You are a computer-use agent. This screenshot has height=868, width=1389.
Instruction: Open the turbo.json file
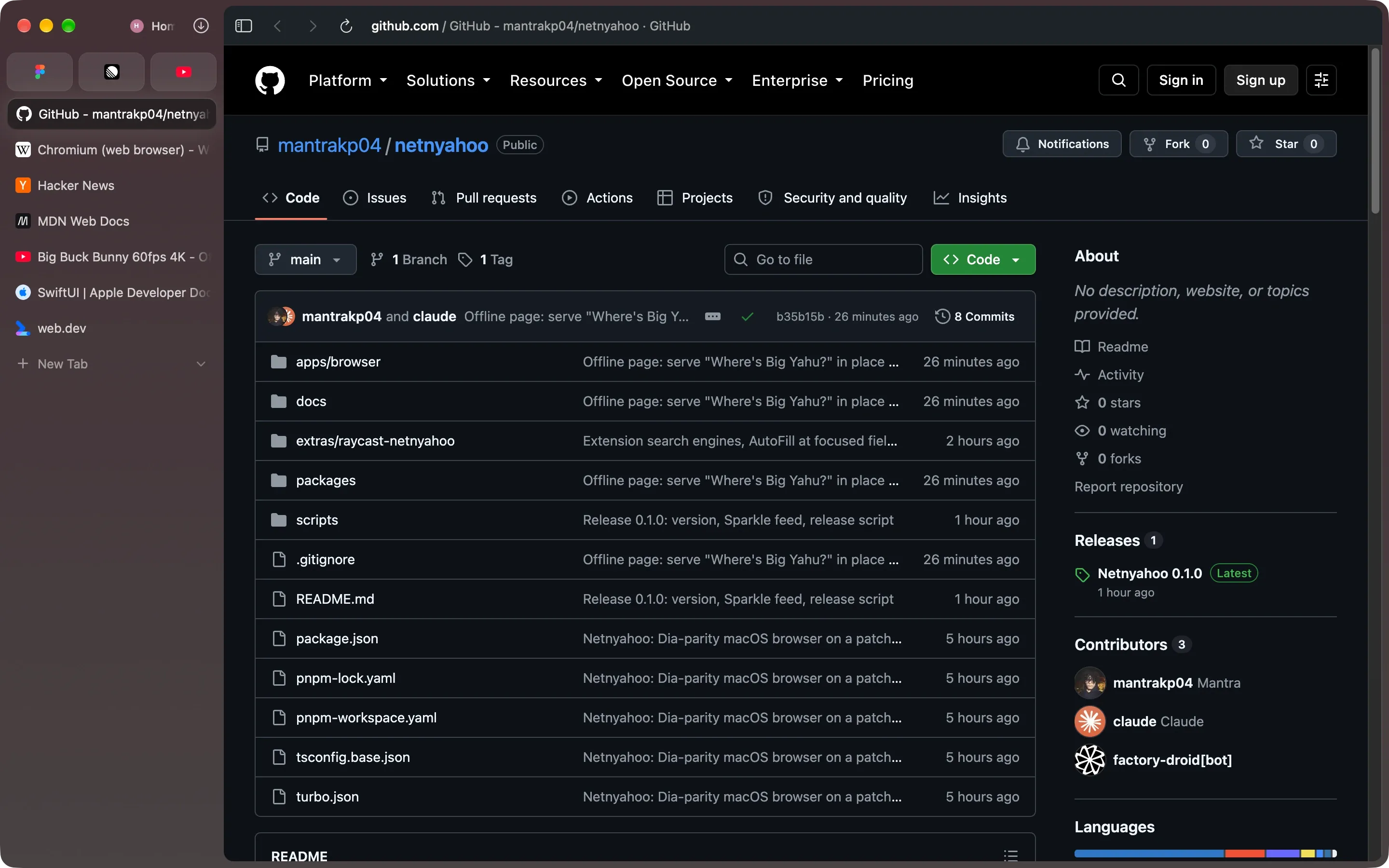coord(327,797)
